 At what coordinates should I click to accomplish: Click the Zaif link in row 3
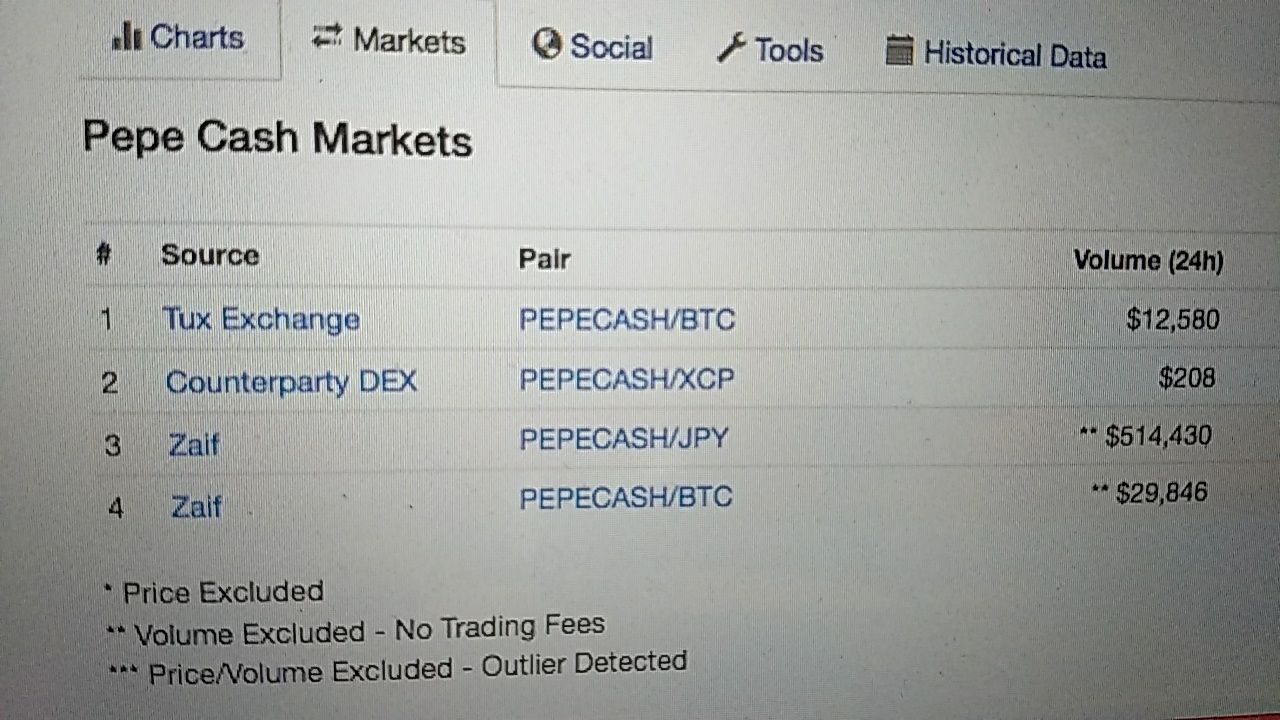click(x=194, y=444)
